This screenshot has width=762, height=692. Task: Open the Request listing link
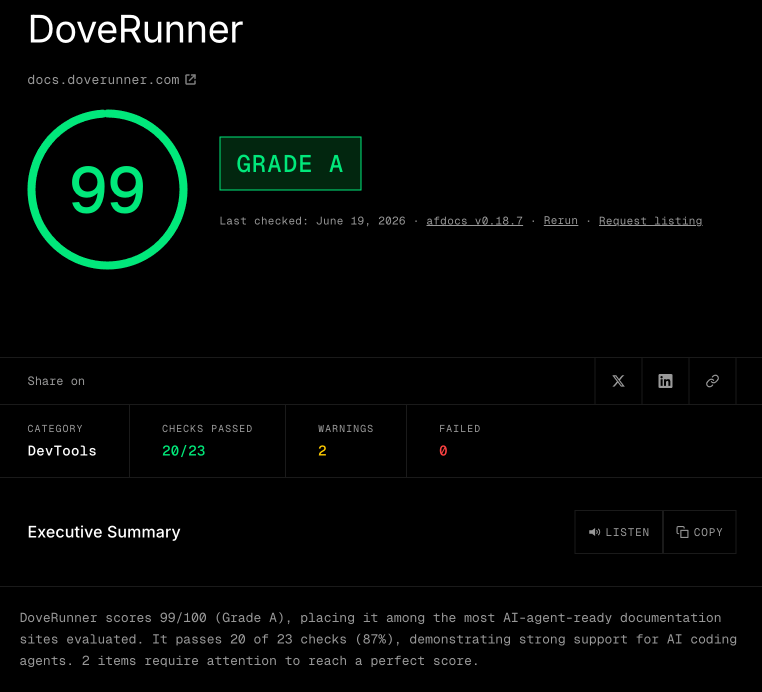[x=650, y=221]
